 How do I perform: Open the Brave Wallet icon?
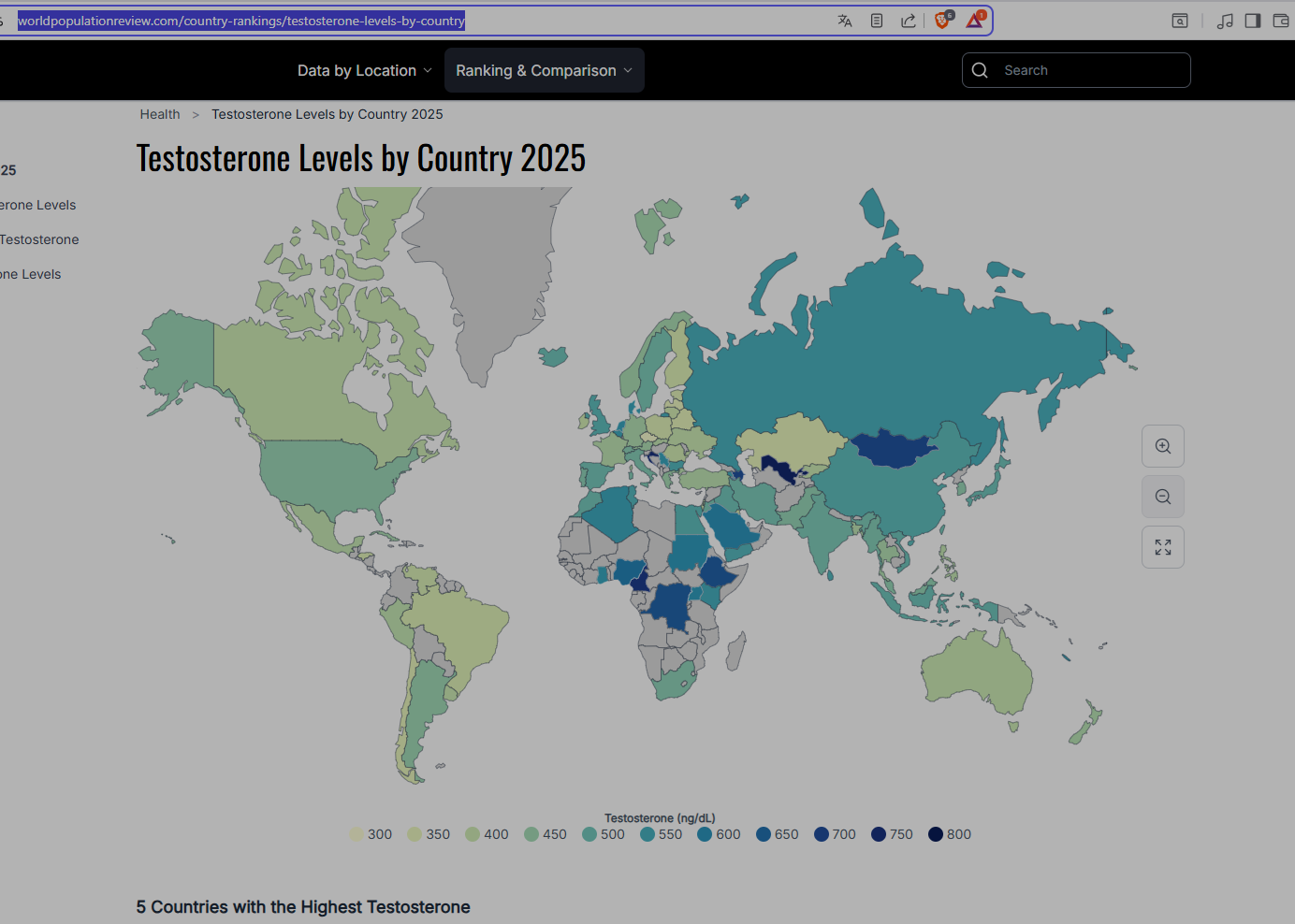click(x=1281, y=21)
